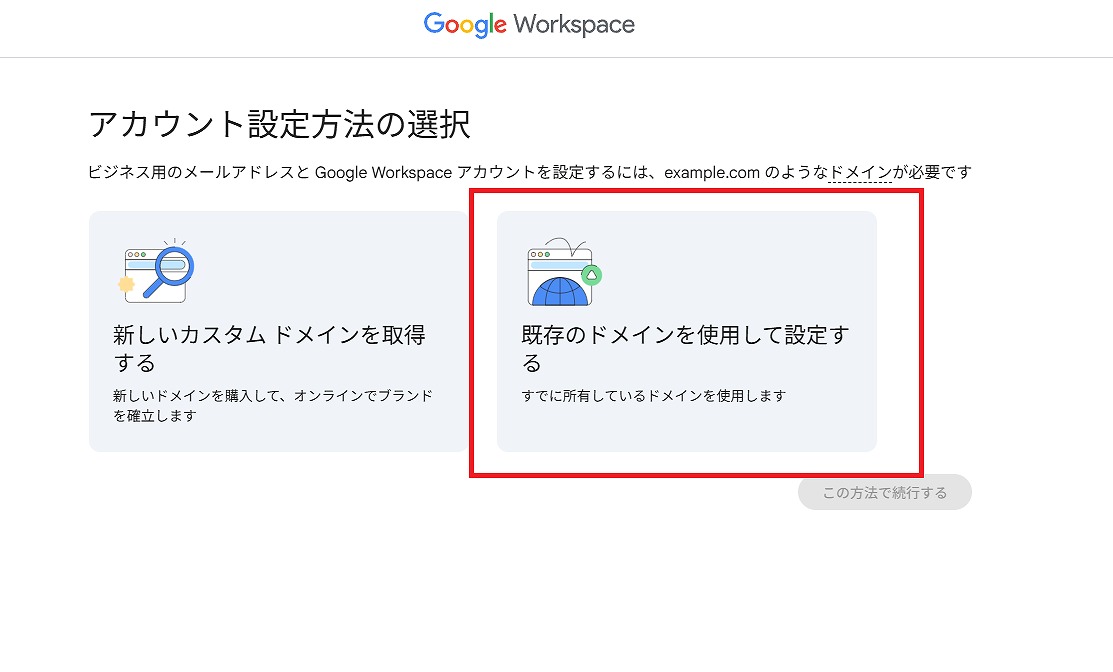Select the 新しいカスタム ドメインを取得する card
1113x672 pixels.
click(277, 331)
